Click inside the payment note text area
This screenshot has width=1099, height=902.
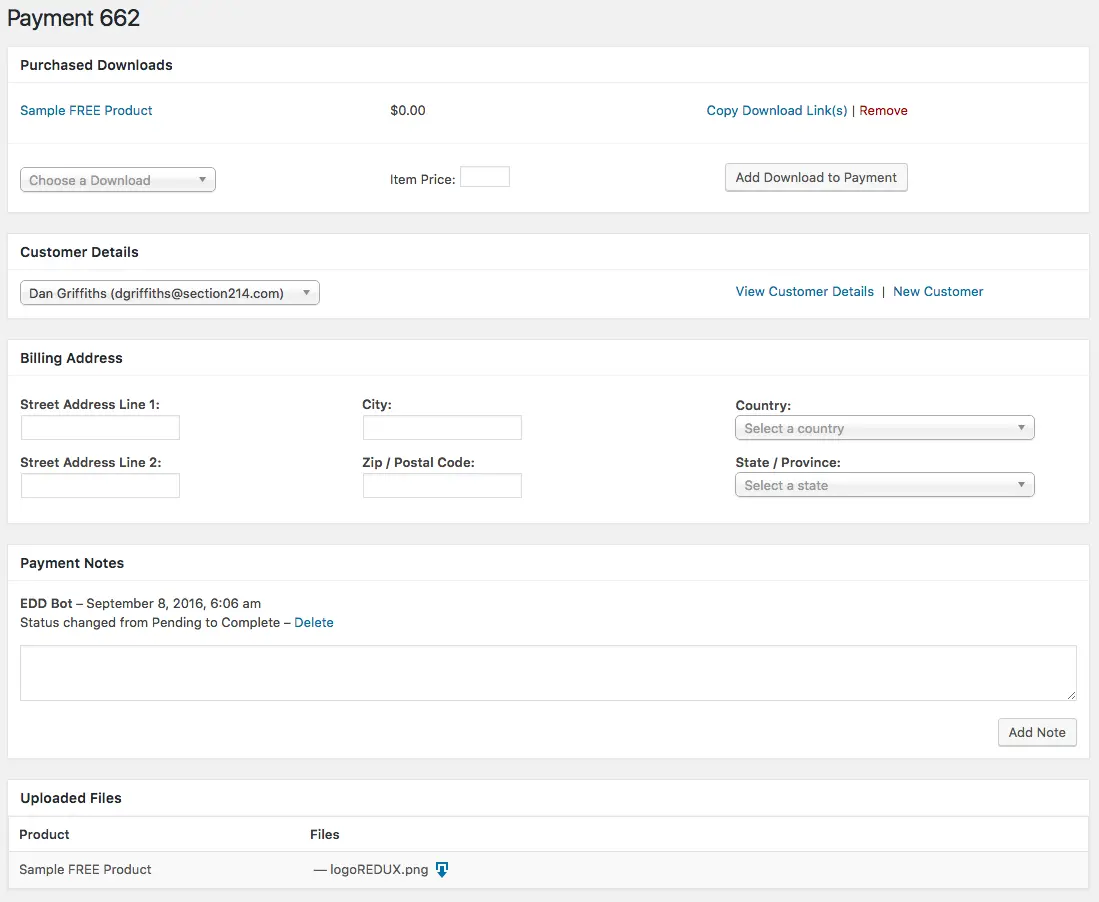click(548, 673)
